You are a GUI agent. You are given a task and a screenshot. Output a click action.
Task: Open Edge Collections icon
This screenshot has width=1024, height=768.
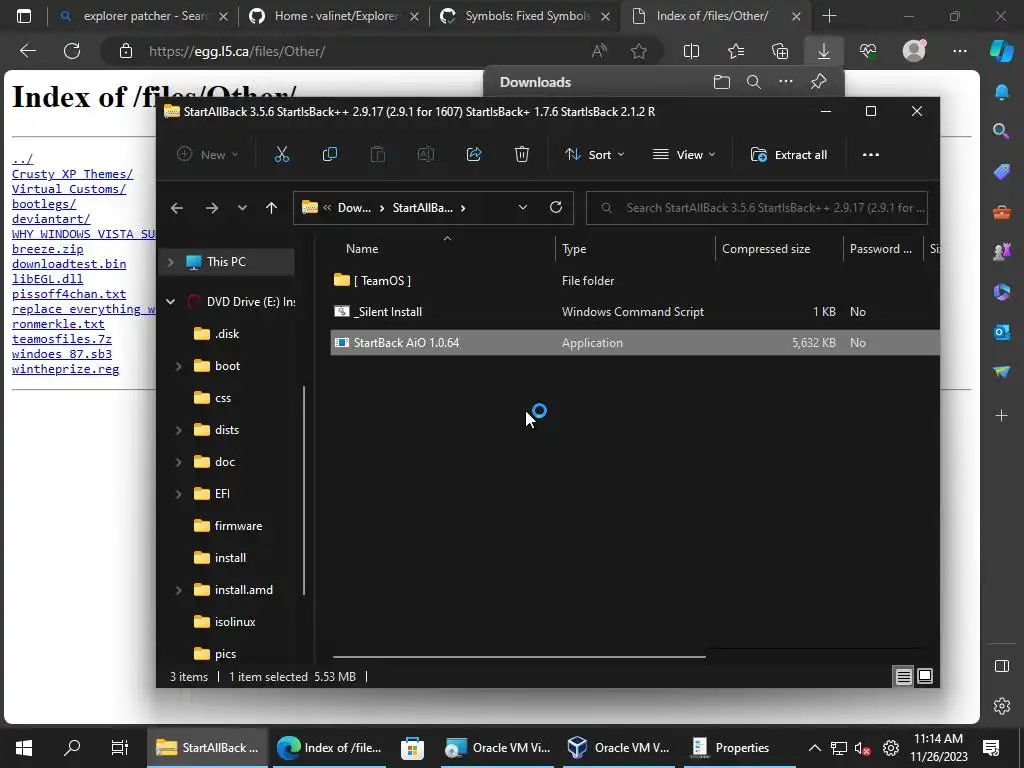tap(780, 51)
